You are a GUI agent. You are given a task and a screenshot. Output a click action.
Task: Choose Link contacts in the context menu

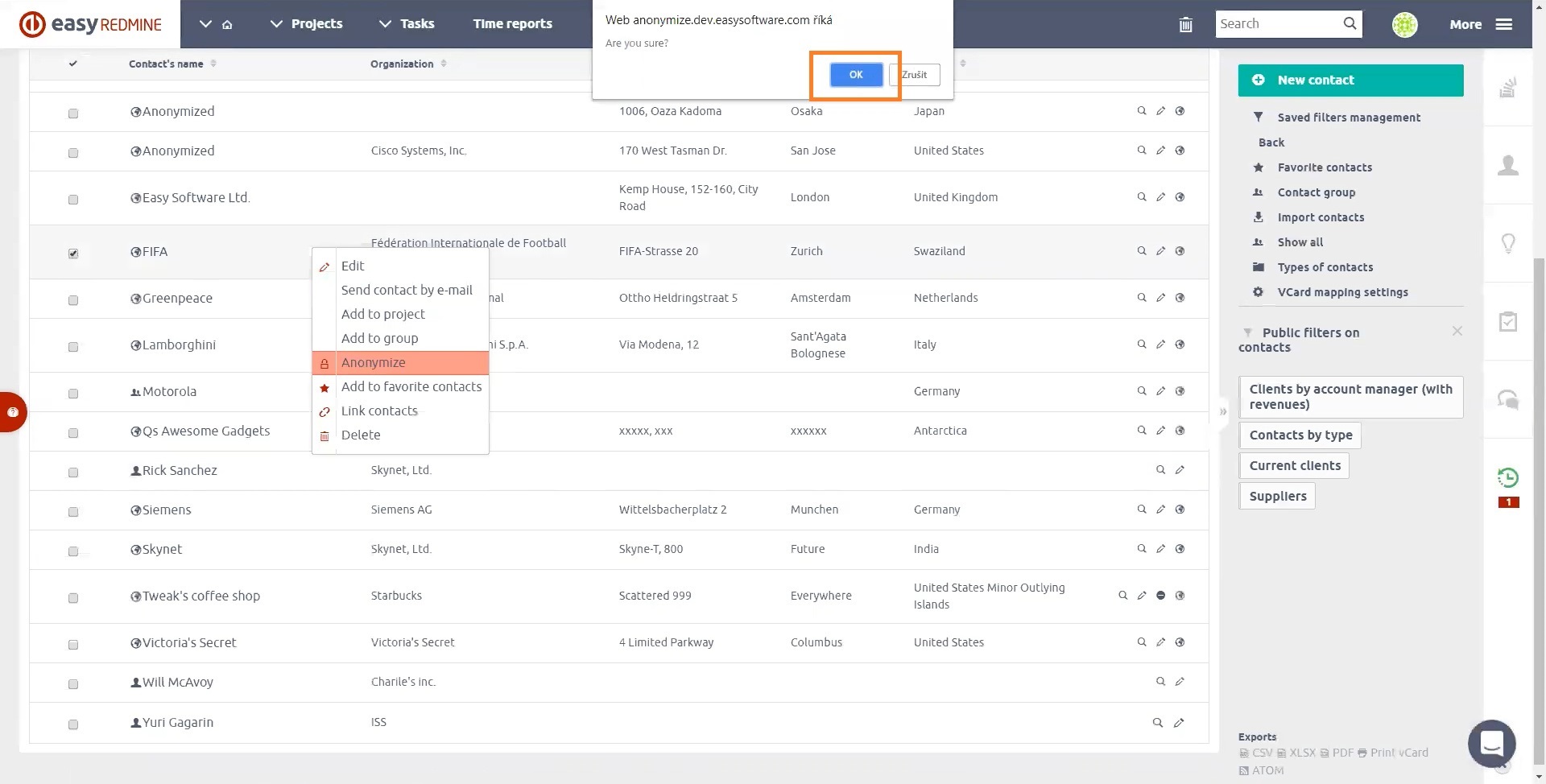pyautogui.click(x=400, y=411)
